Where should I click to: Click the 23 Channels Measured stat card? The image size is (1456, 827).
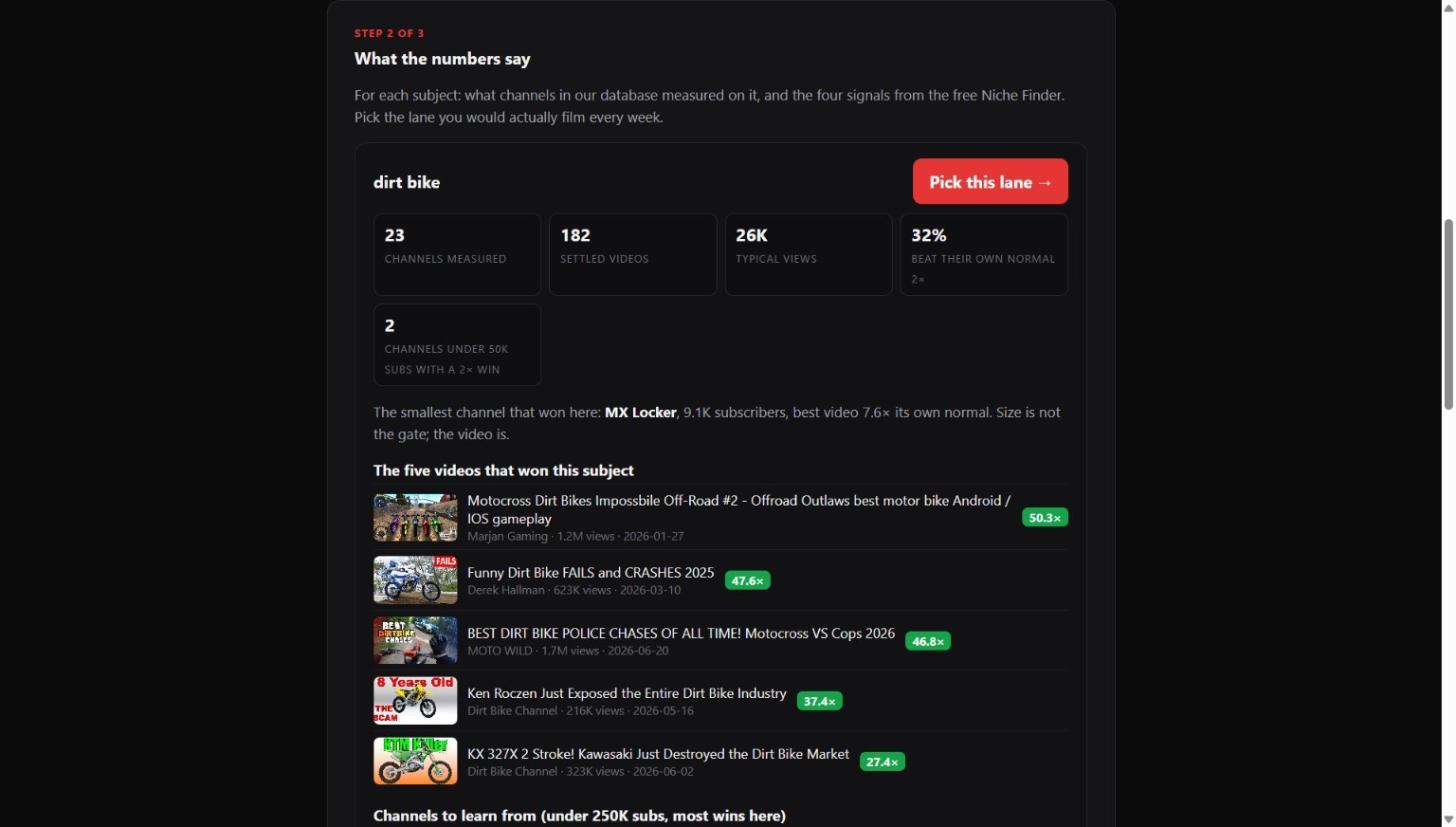click(x=457, y=254)
